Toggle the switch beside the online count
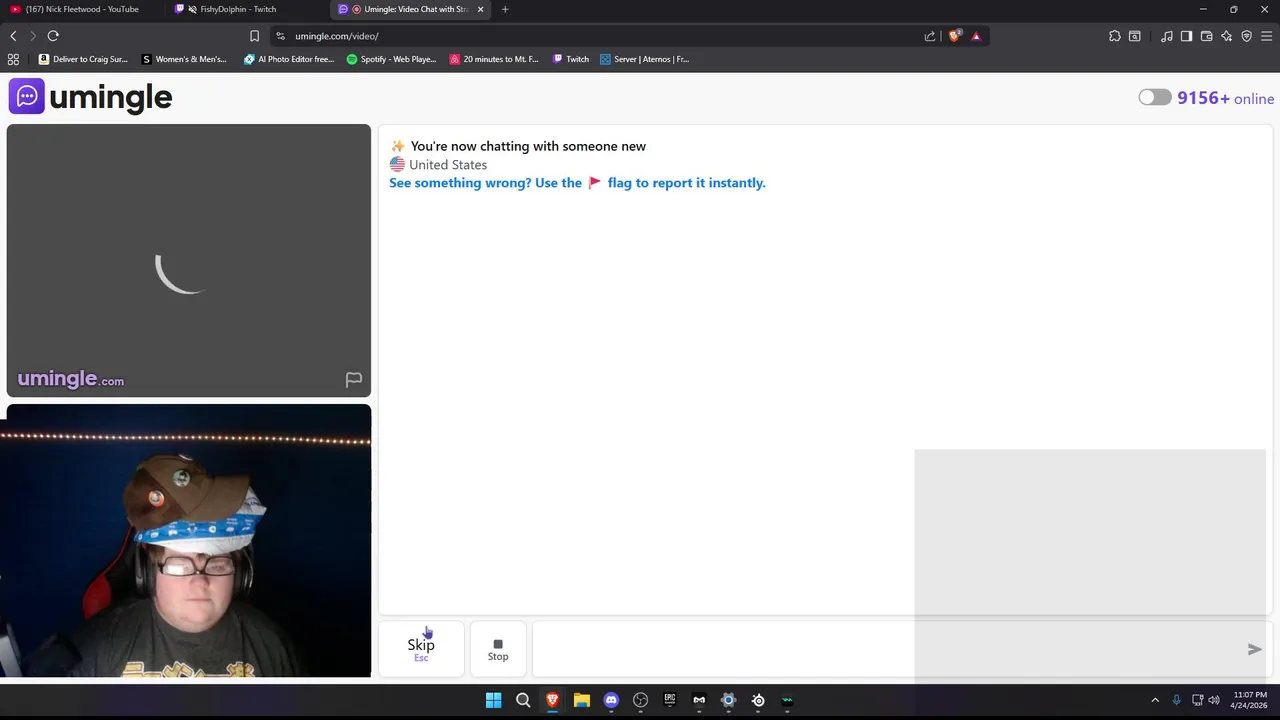The image size is (1280, 720). [1154, 97]
